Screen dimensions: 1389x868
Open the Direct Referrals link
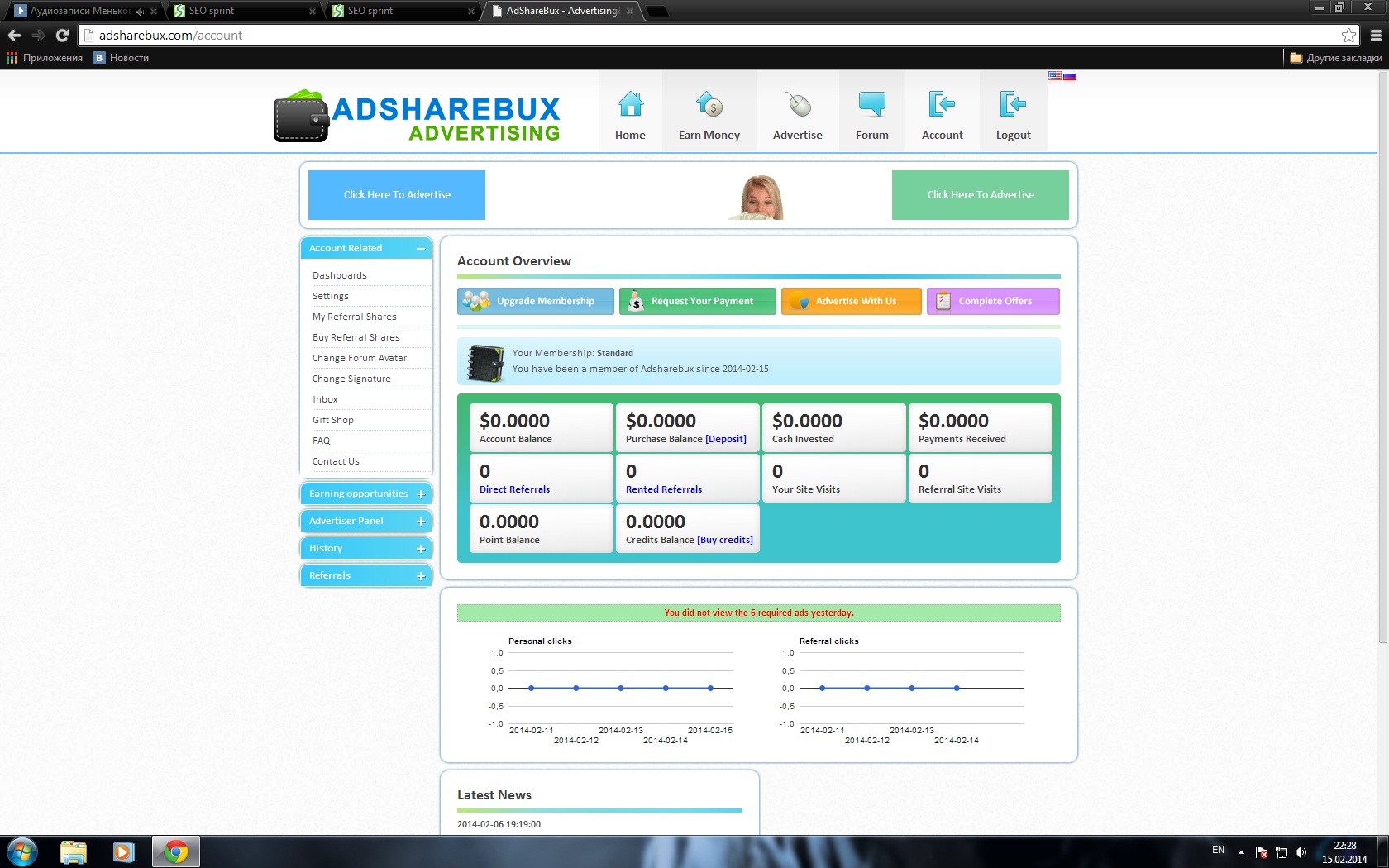pos(514,489)
